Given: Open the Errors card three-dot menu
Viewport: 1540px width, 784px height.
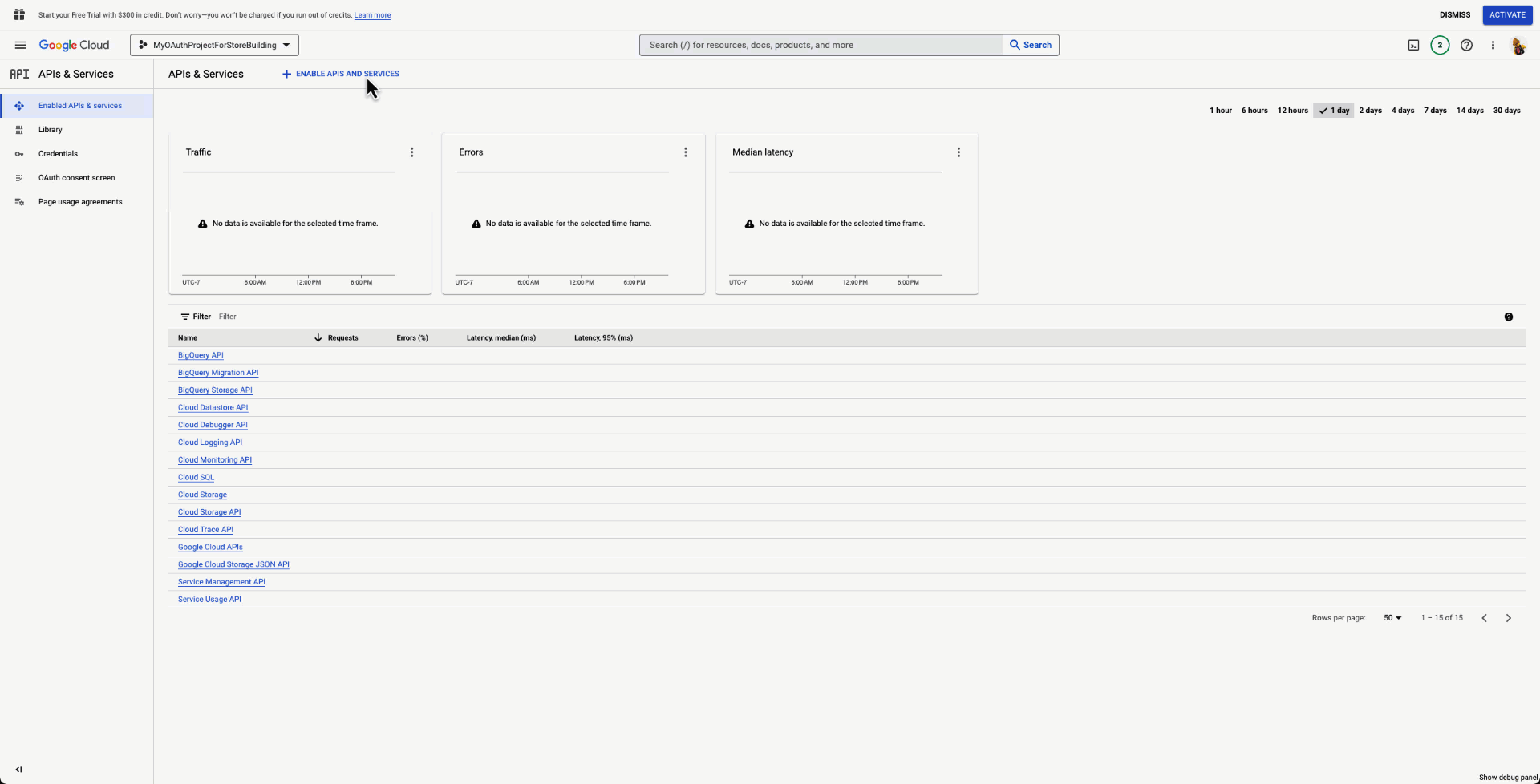Looking at the screenshot, I should [x=686, y=152].
